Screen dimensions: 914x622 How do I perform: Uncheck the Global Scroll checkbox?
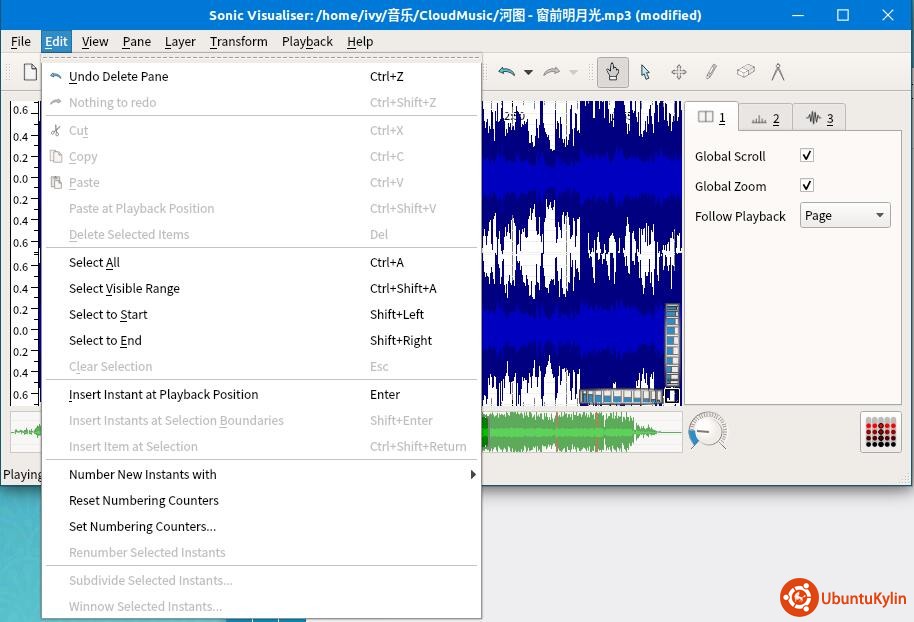point(807,156)
